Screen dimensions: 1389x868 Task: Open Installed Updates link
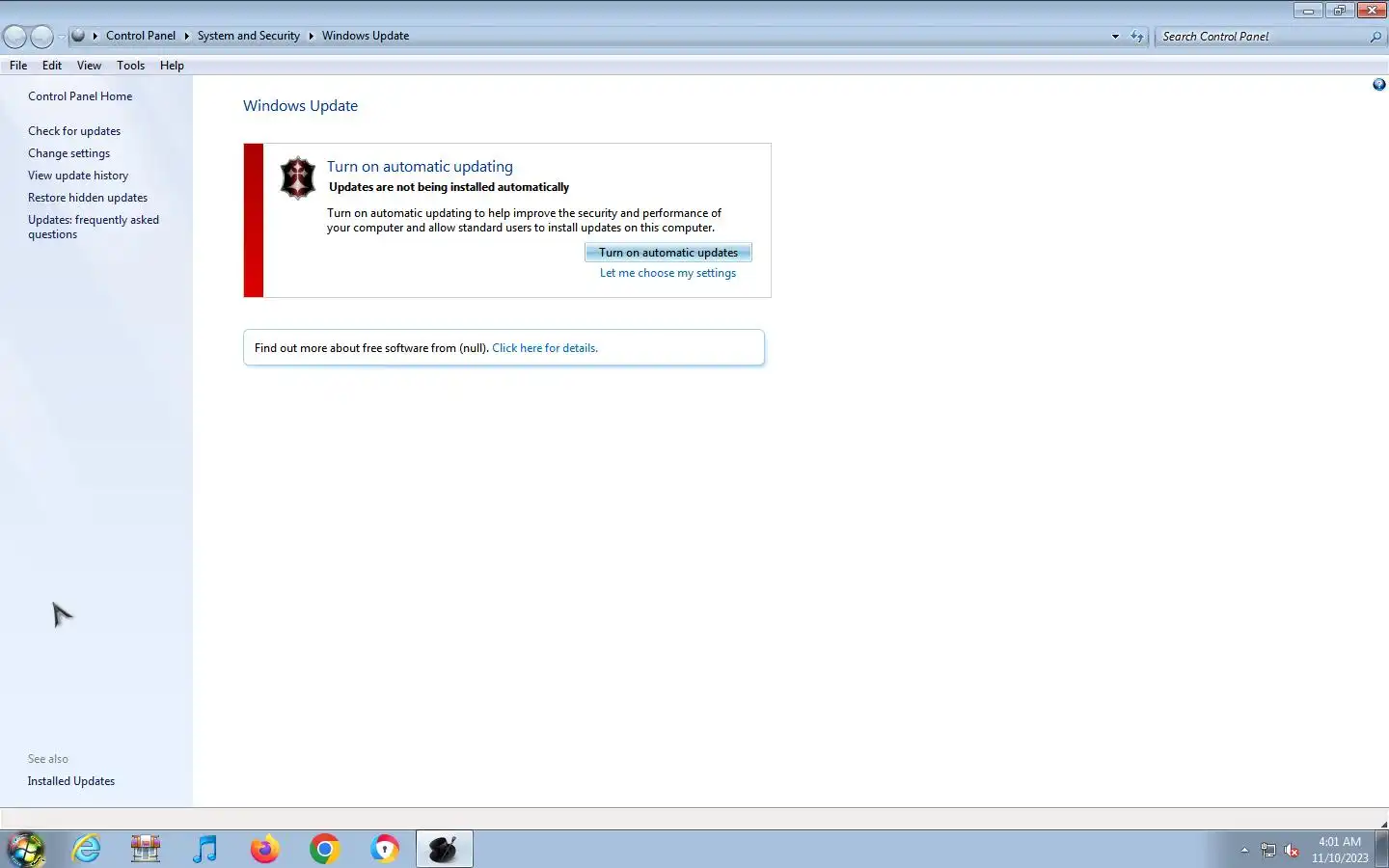(71, 781)
